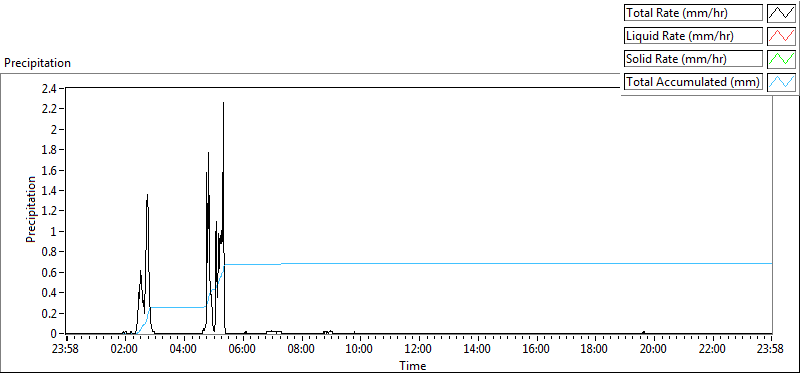The width and height of the screenshot is (800, 373).
Task: Click the starting 23:58 time axis label
Action: pos(67,349)
